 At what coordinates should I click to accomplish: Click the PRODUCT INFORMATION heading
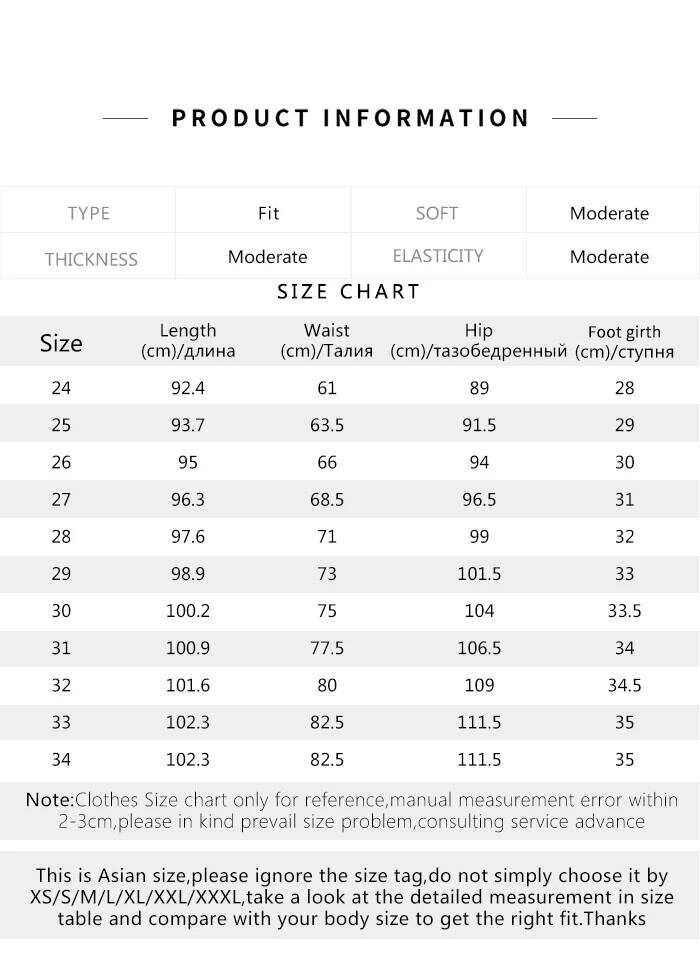pos(350,118)
